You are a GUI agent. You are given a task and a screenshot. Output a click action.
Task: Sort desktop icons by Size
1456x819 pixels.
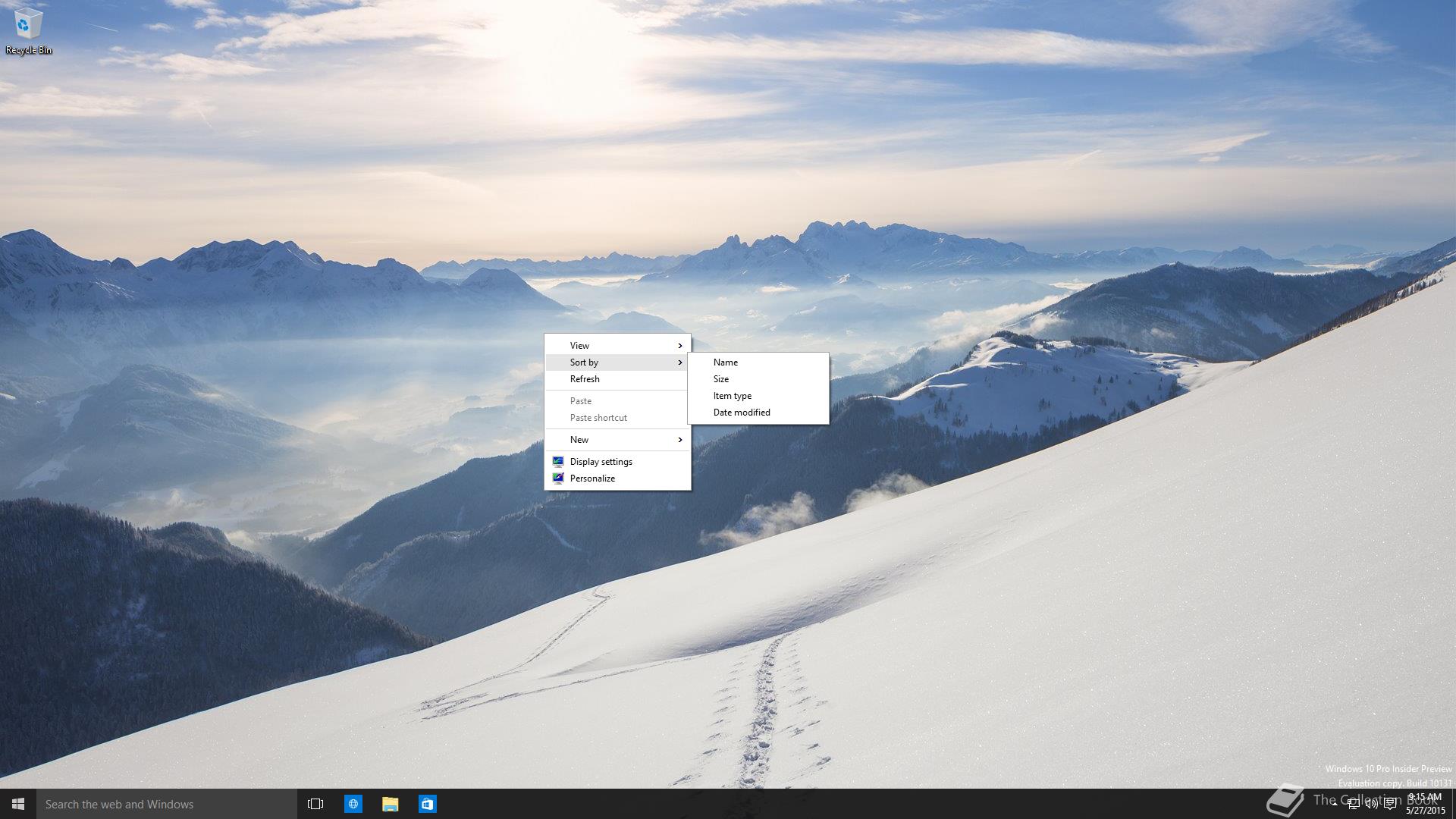pyautogui.click(x=758, y=379)
